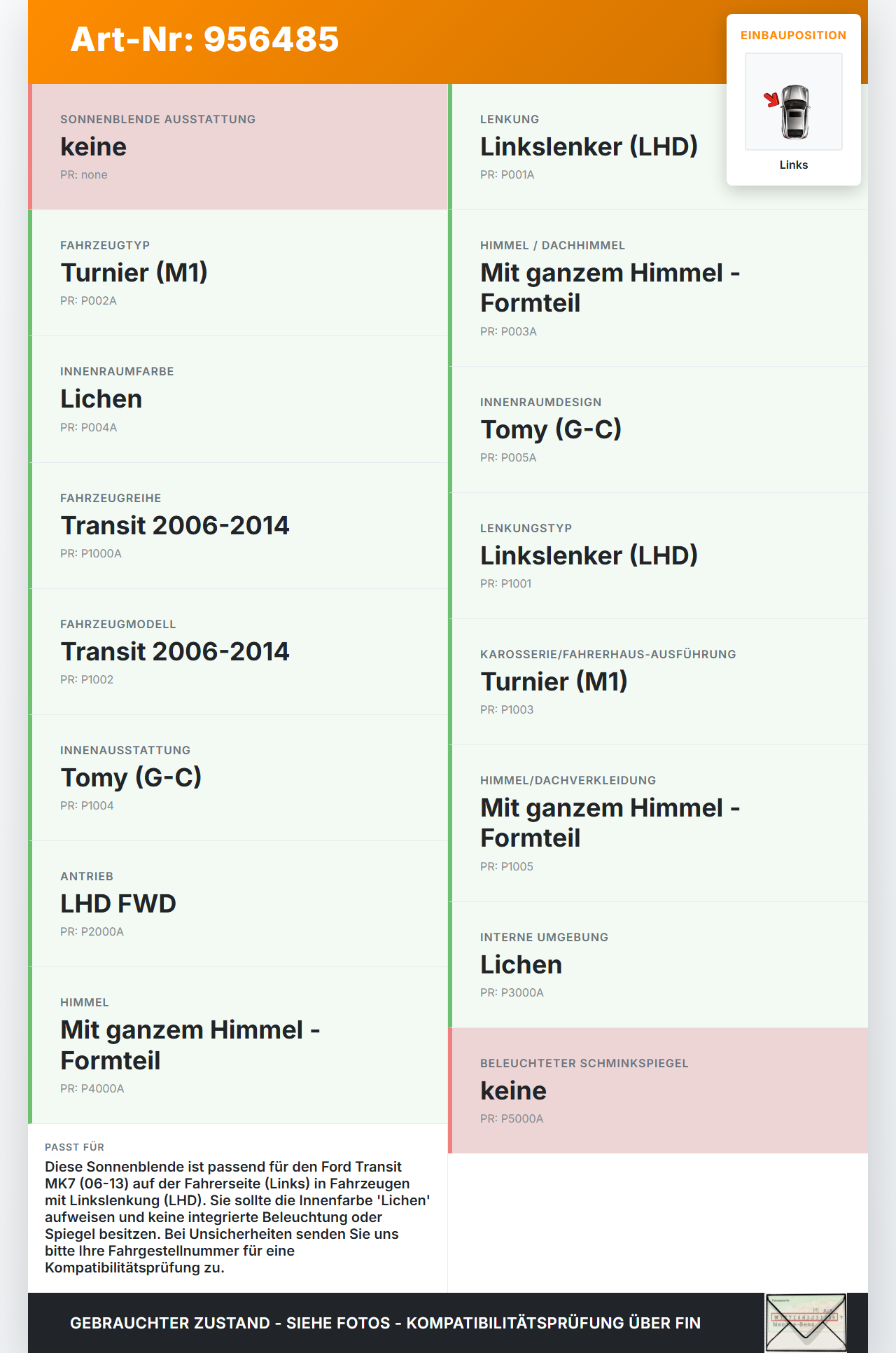This screenshot has width=896, height=1353.
Task: Click the car installation position icon
Action: click(x=793, y=102)
